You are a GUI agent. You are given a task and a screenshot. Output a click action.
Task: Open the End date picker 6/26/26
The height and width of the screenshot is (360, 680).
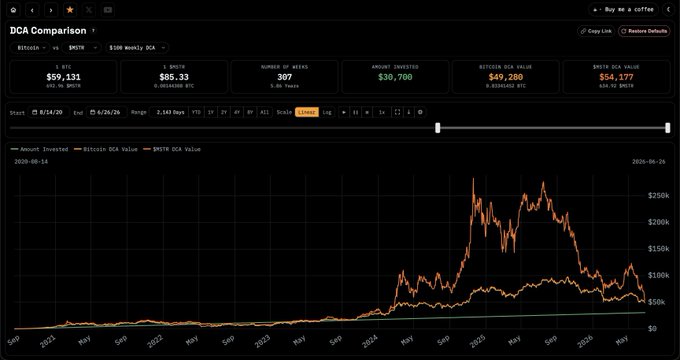[x=107, y=112]
